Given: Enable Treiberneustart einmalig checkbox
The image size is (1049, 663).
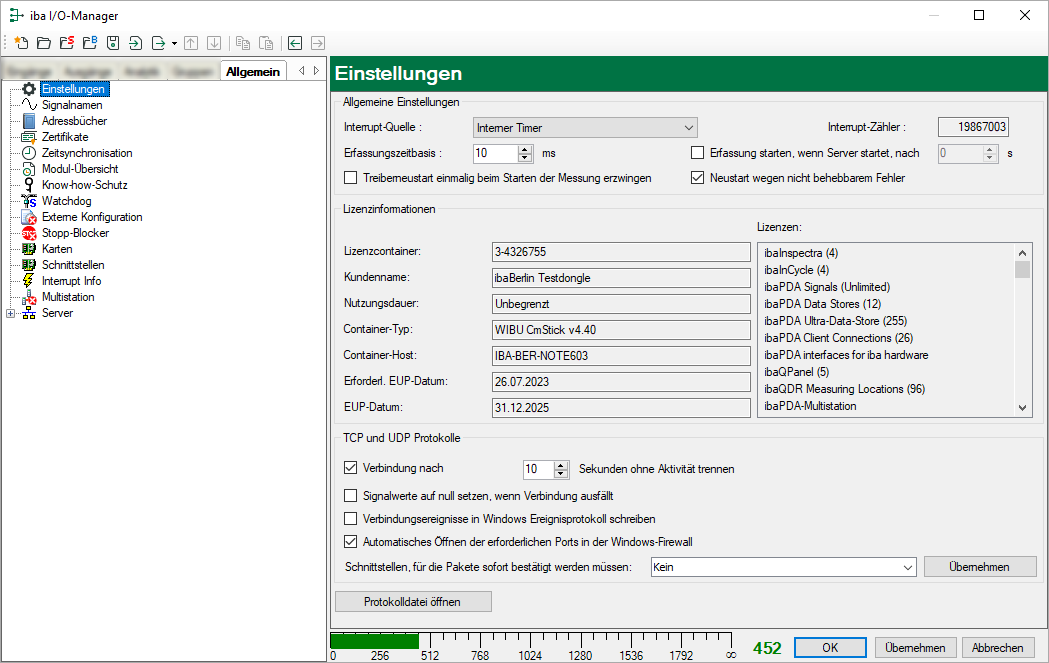Looking at the screenshot, I should click(x=350, y=178).
